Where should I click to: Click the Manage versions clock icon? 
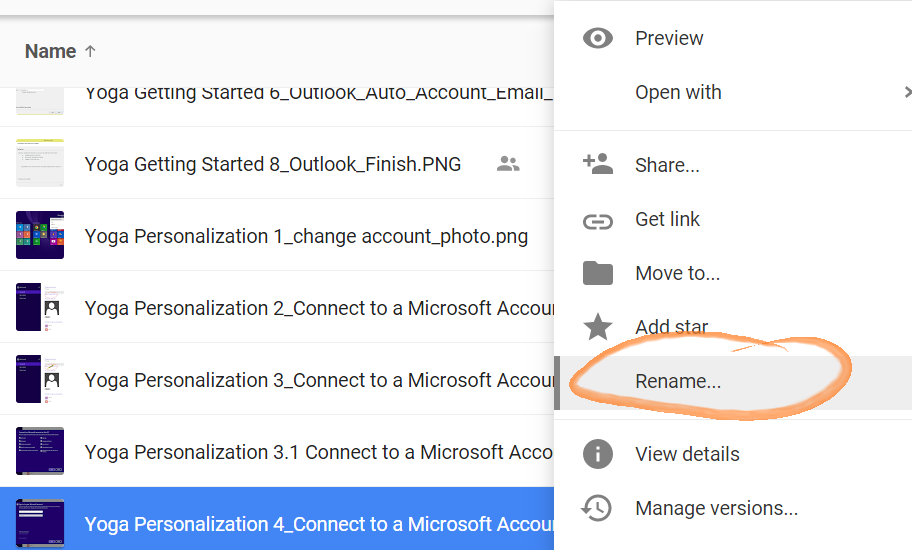point(598,509)
